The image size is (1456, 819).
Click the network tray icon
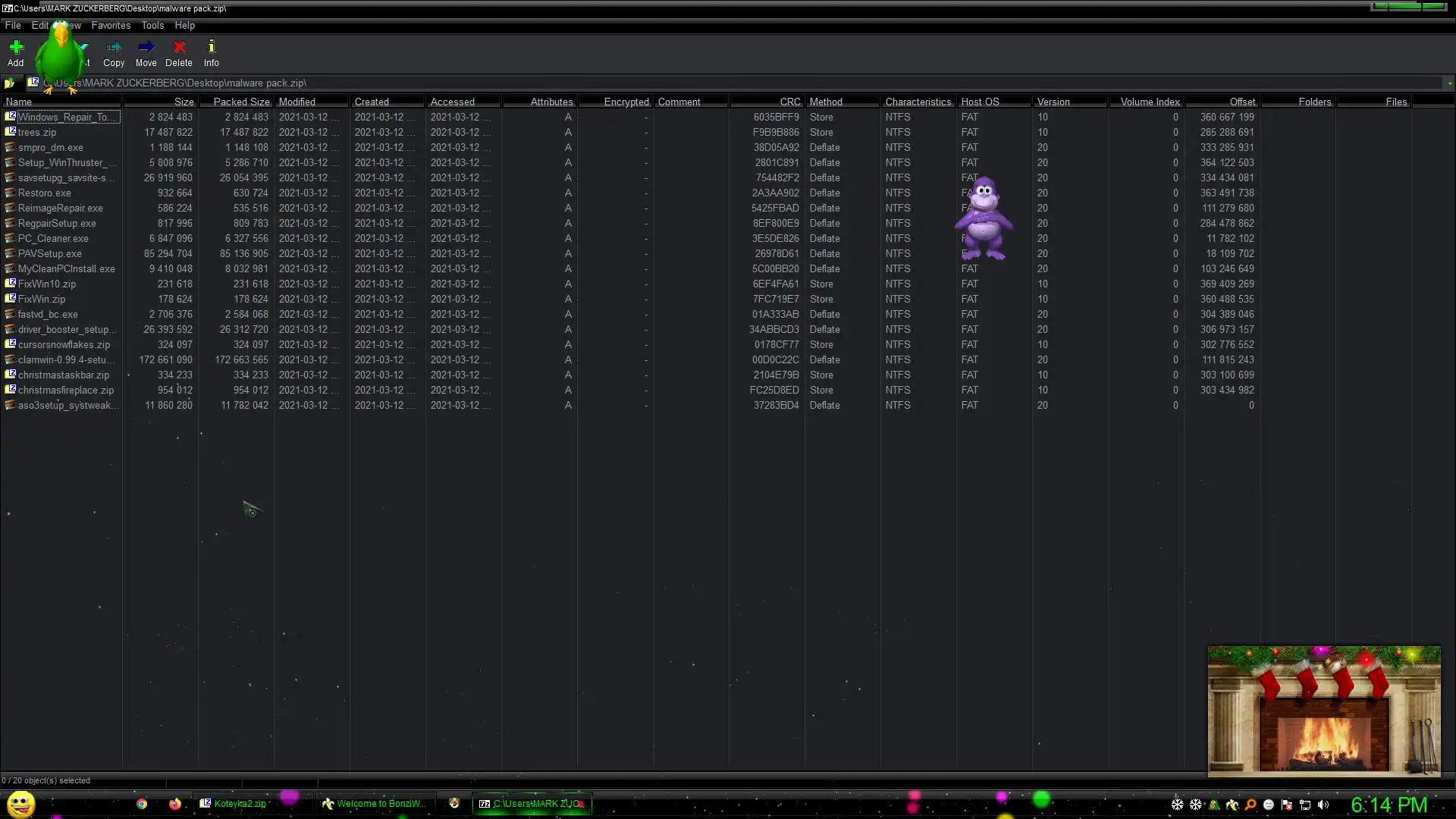pos(1305,805)
